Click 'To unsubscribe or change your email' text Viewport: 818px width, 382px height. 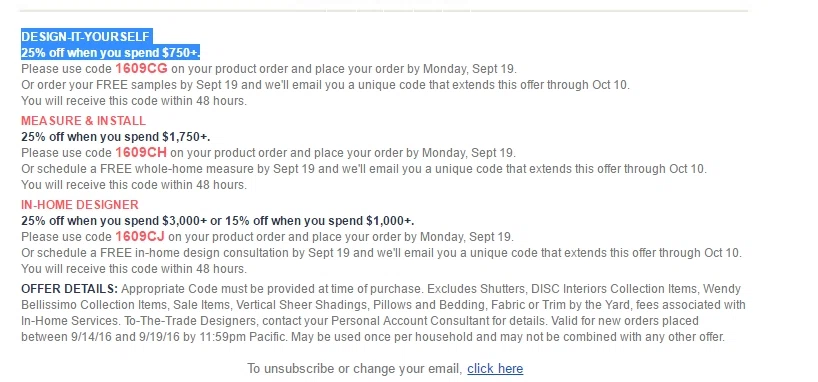point(355,369)
